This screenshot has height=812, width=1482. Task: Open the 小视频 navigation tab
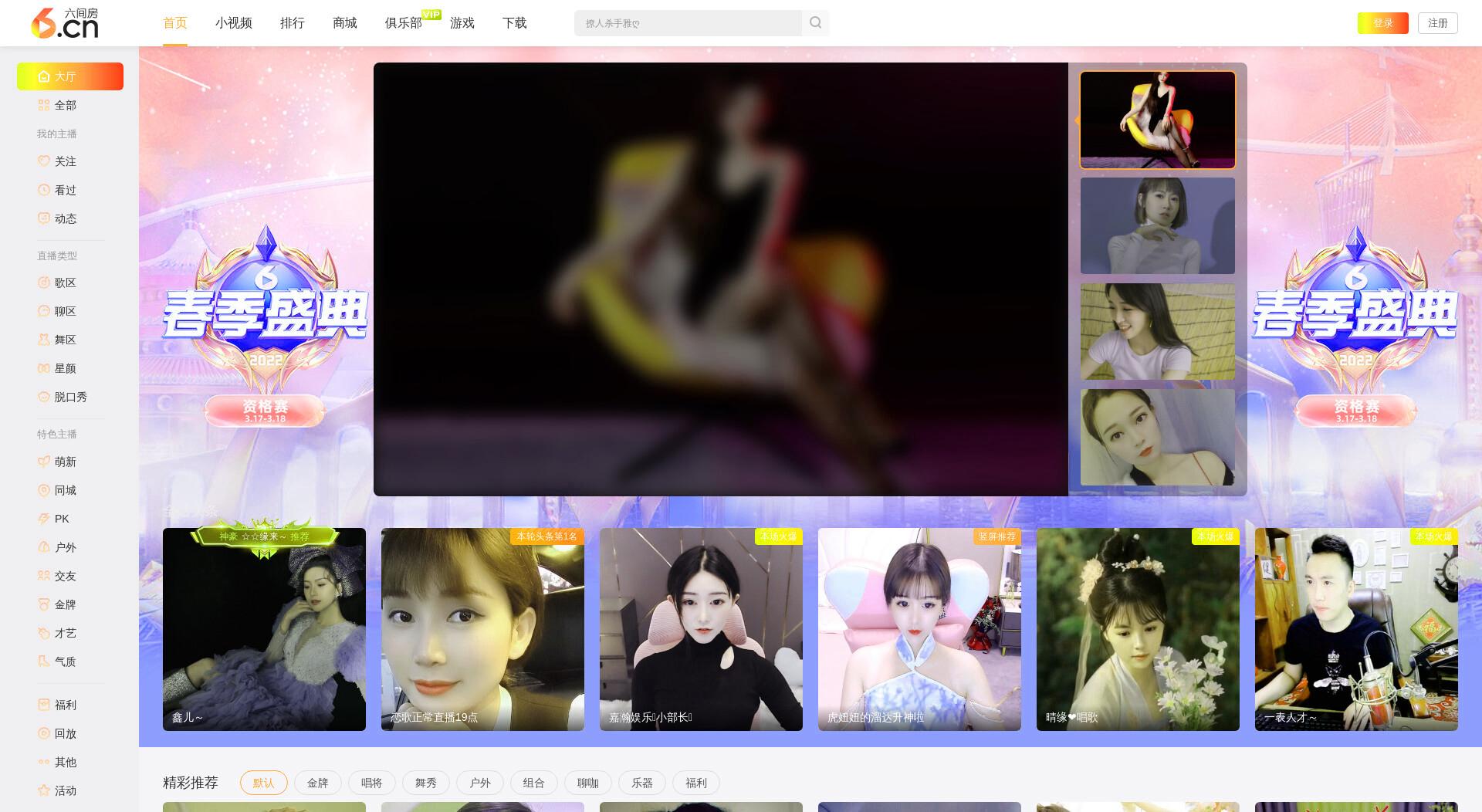234,23
